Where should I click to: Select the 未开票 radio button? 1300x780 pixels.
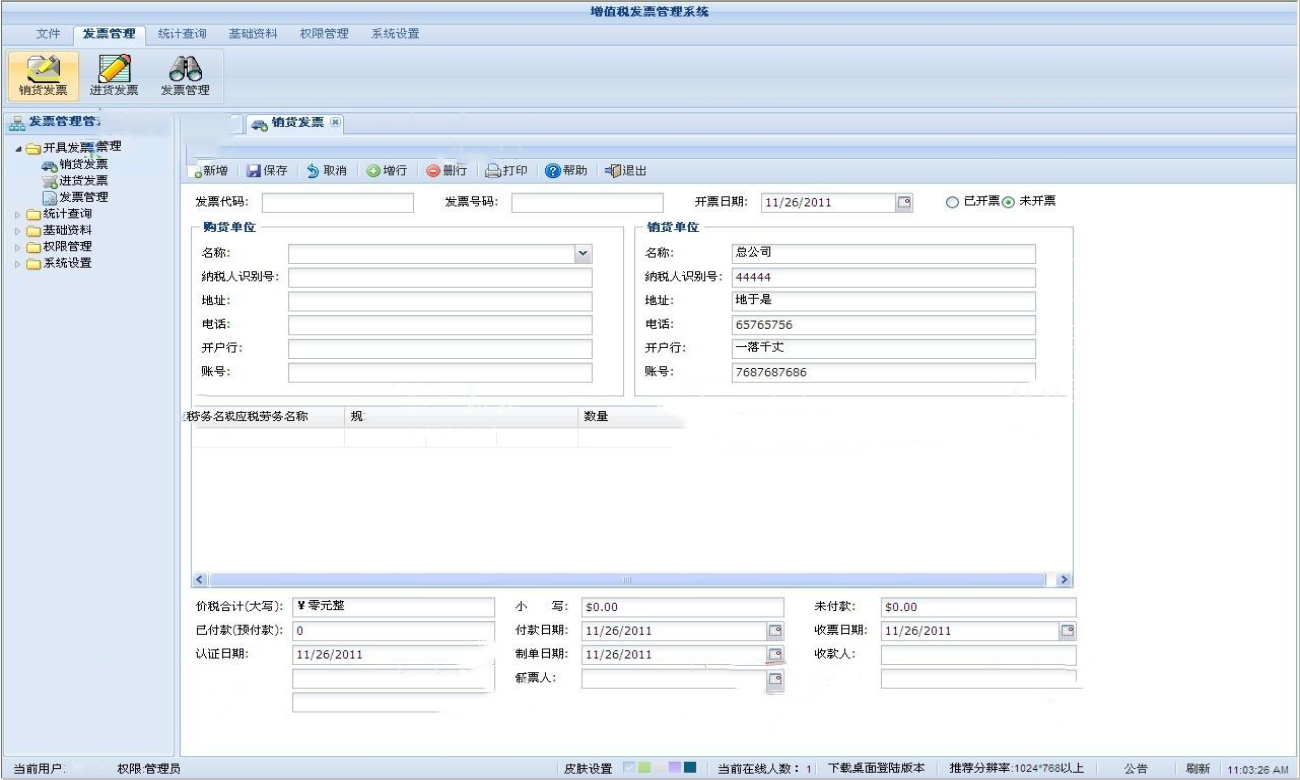1008,202
